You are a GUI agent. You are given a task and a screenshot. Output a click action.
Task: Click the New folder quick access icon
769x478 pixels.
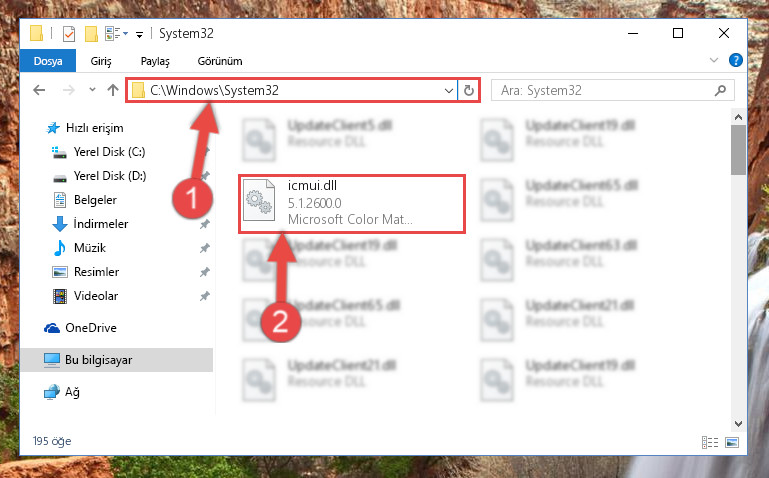tap(91, 34)
